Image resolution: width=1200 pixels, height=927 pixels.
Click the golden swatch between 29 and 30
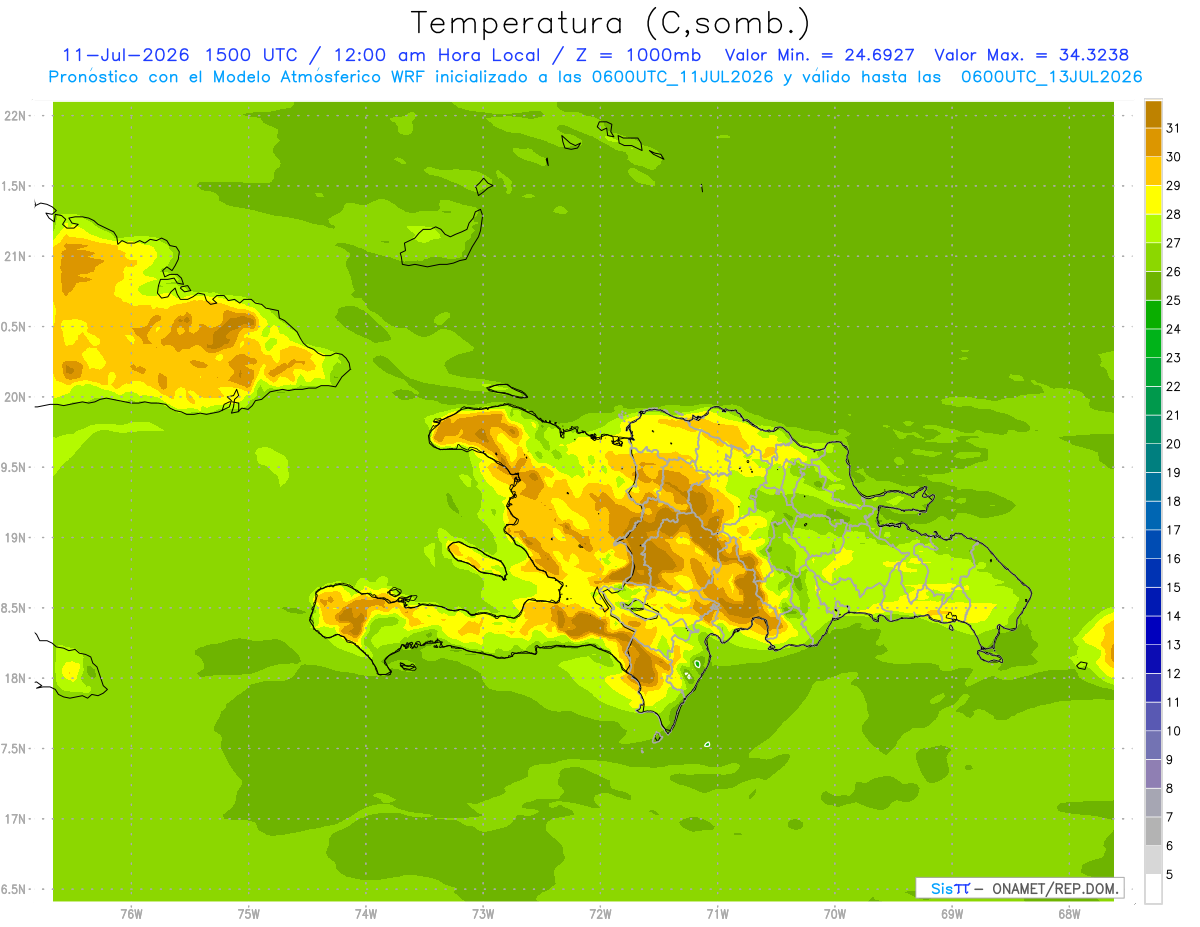pos(1153,171)
